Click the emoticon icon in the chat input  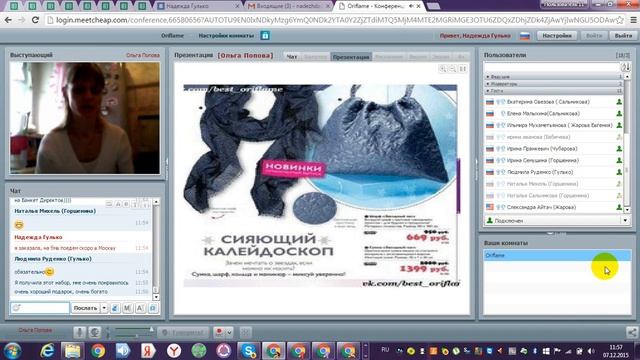coord(17,308)
